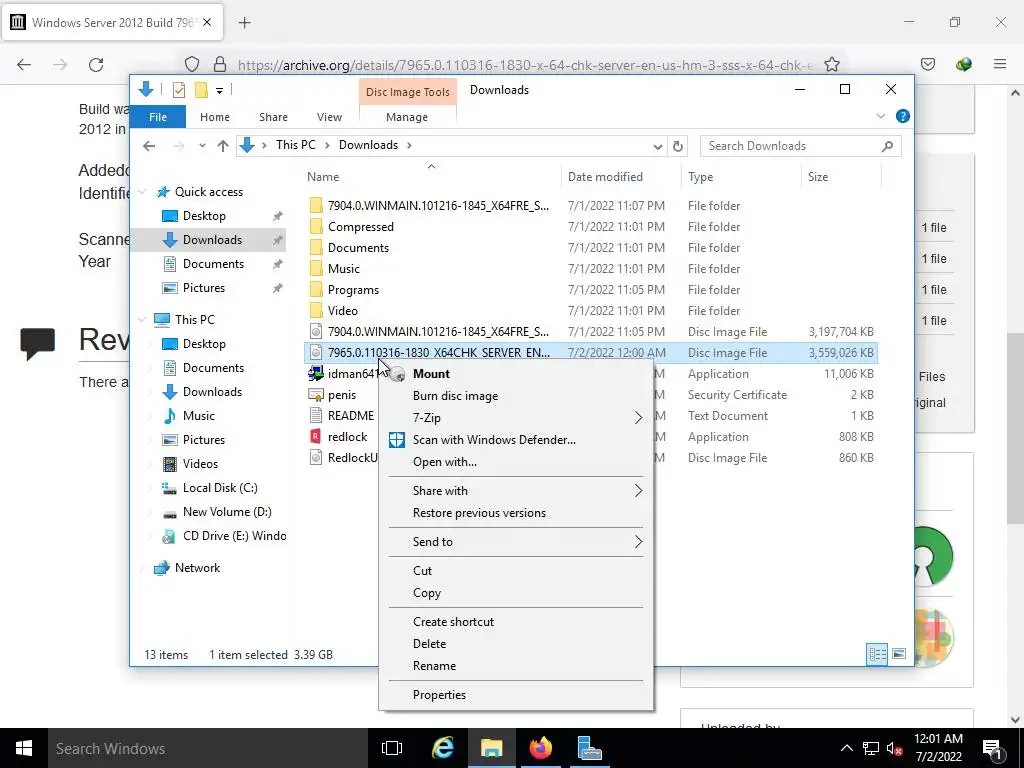Click the Explorer back arrow
The width and height of the screenshot is (1024, 768).
[149, 146]
